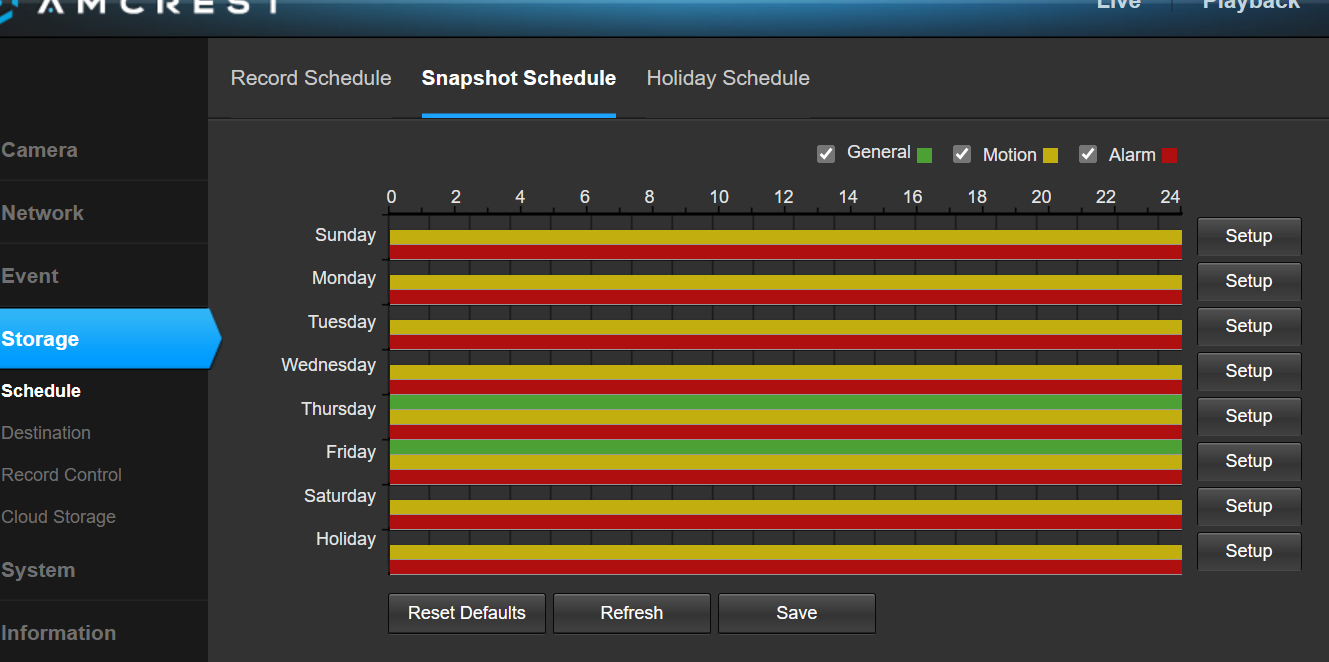Click Thursday's green General timeline bar
This screenshot has width=1329, height=662.
(x=785, y=402)
